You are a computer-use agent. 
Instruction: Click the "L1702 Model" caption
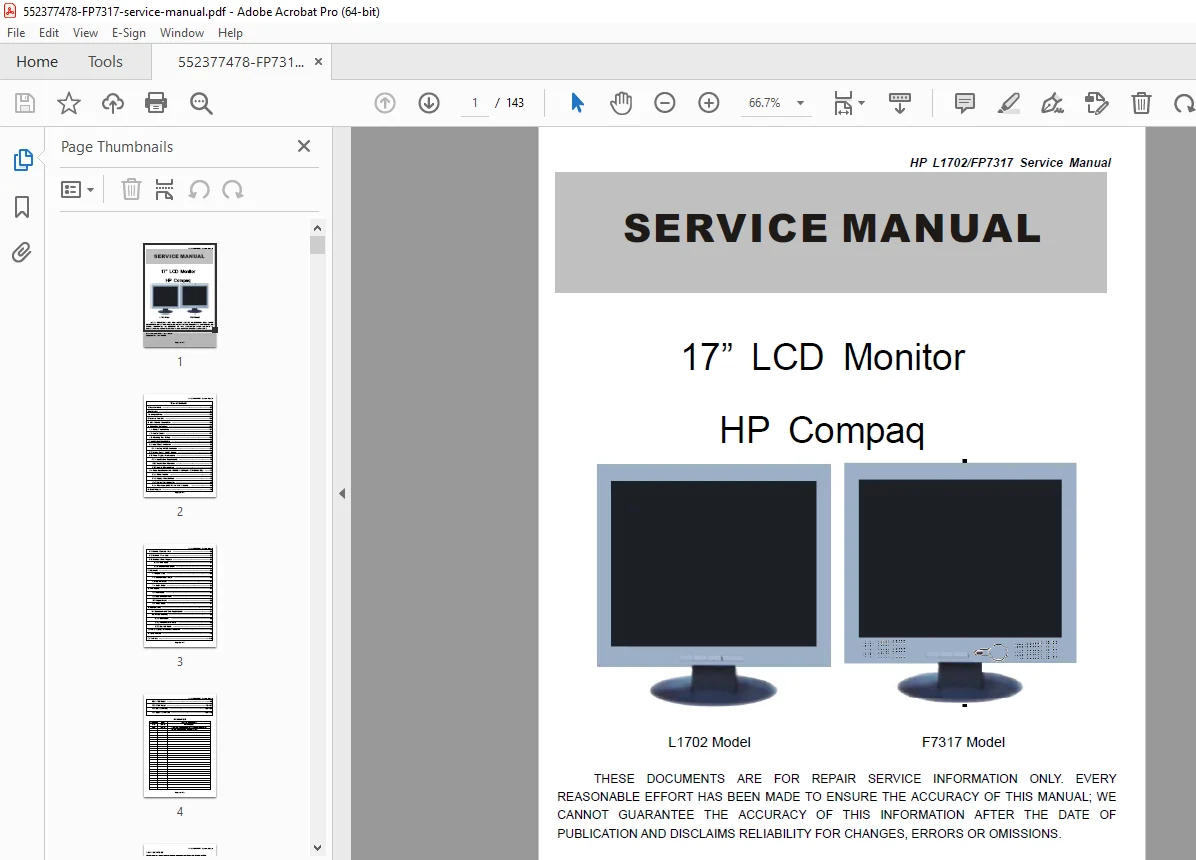pyautogui.click(x=709, y=742)
